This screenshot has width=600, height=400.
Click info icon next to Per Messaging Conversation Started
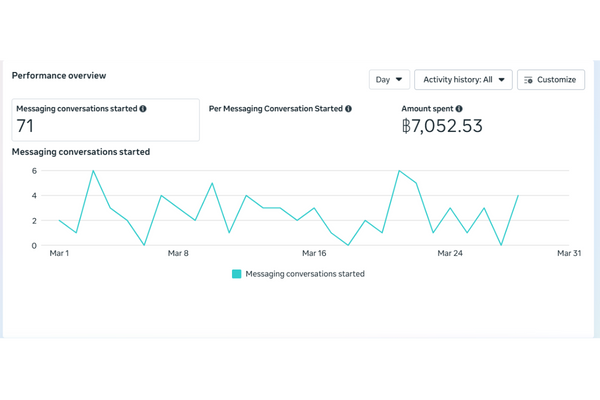(x=348, y=108)
